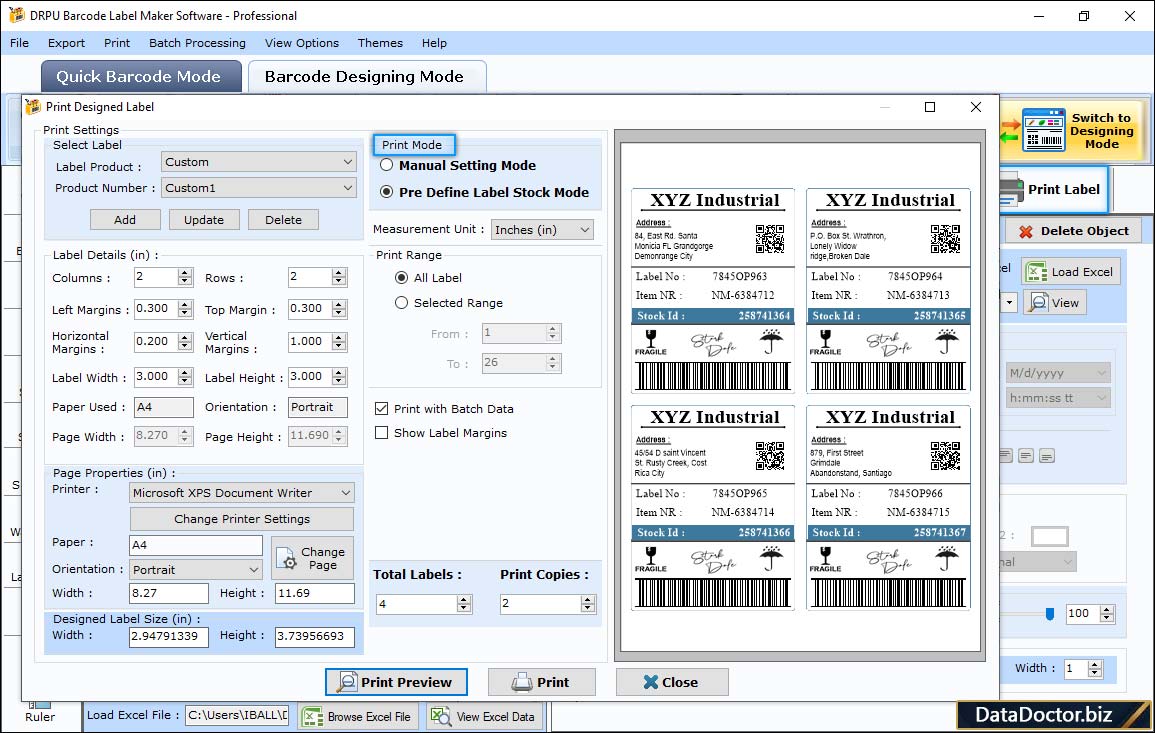Click the 100 zoom value stepper up

pyautogui.click(x=1107, y=609)
